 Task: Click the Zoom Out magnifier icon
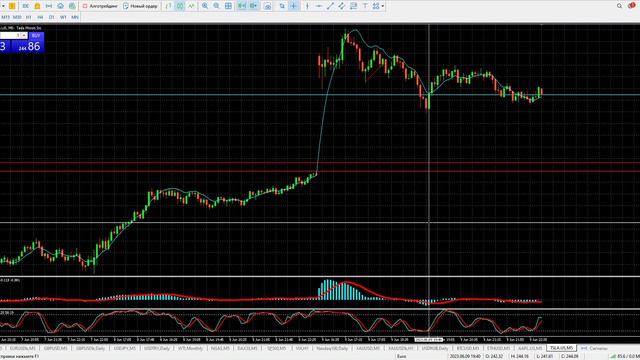coord(216,6)
